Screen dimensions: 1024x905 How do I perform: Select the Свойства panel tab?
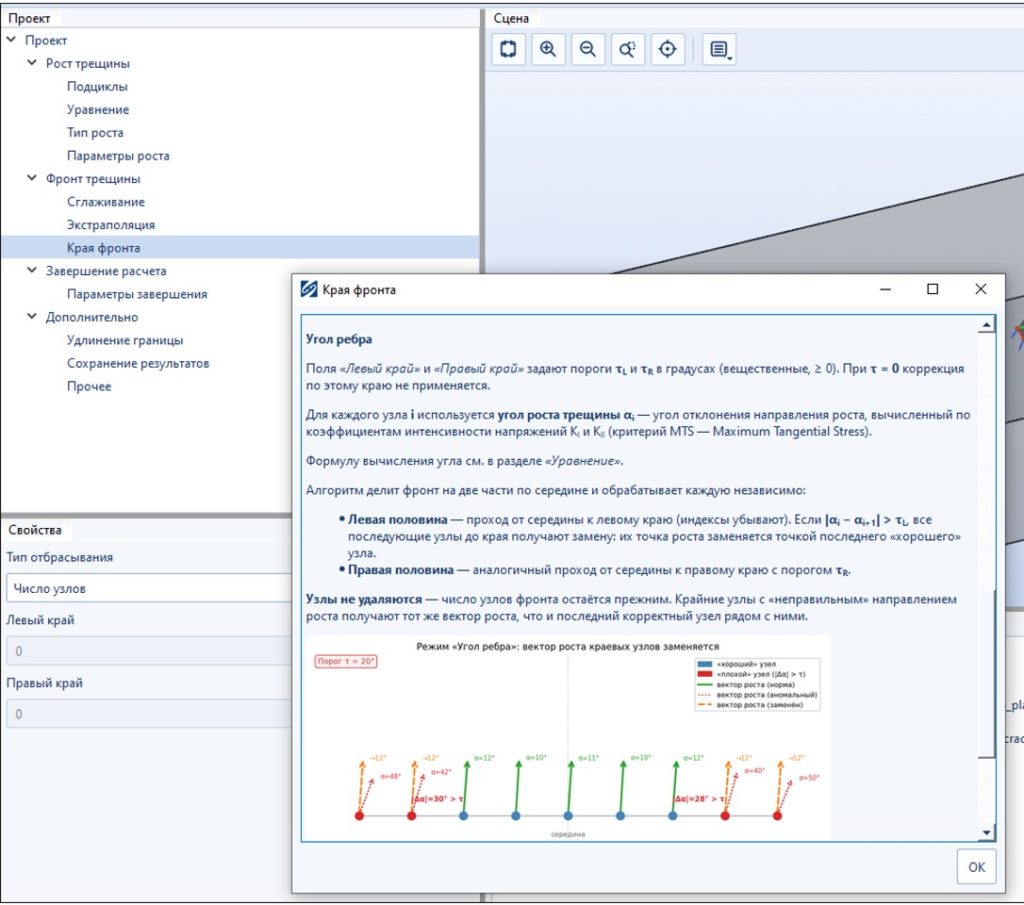(x=35, y=530)
